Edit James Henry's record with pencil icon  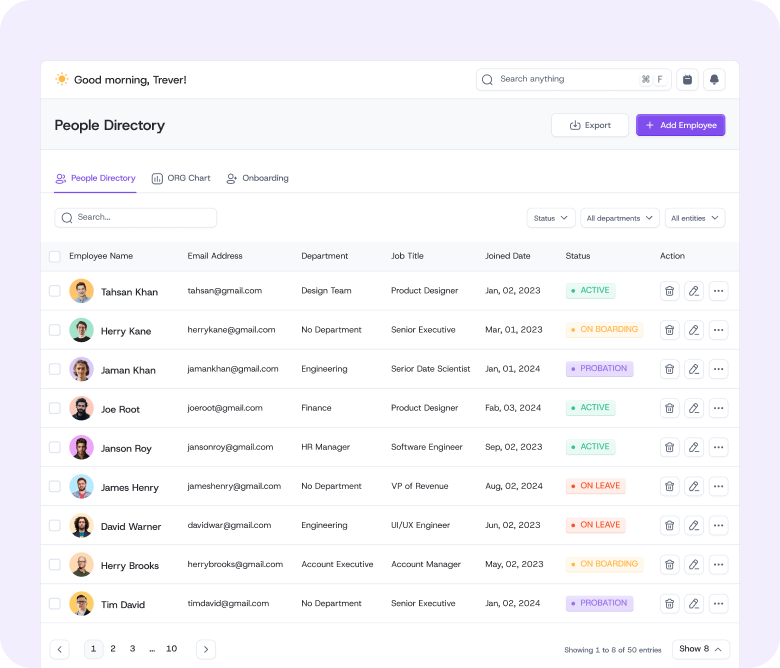coord(694,486)
